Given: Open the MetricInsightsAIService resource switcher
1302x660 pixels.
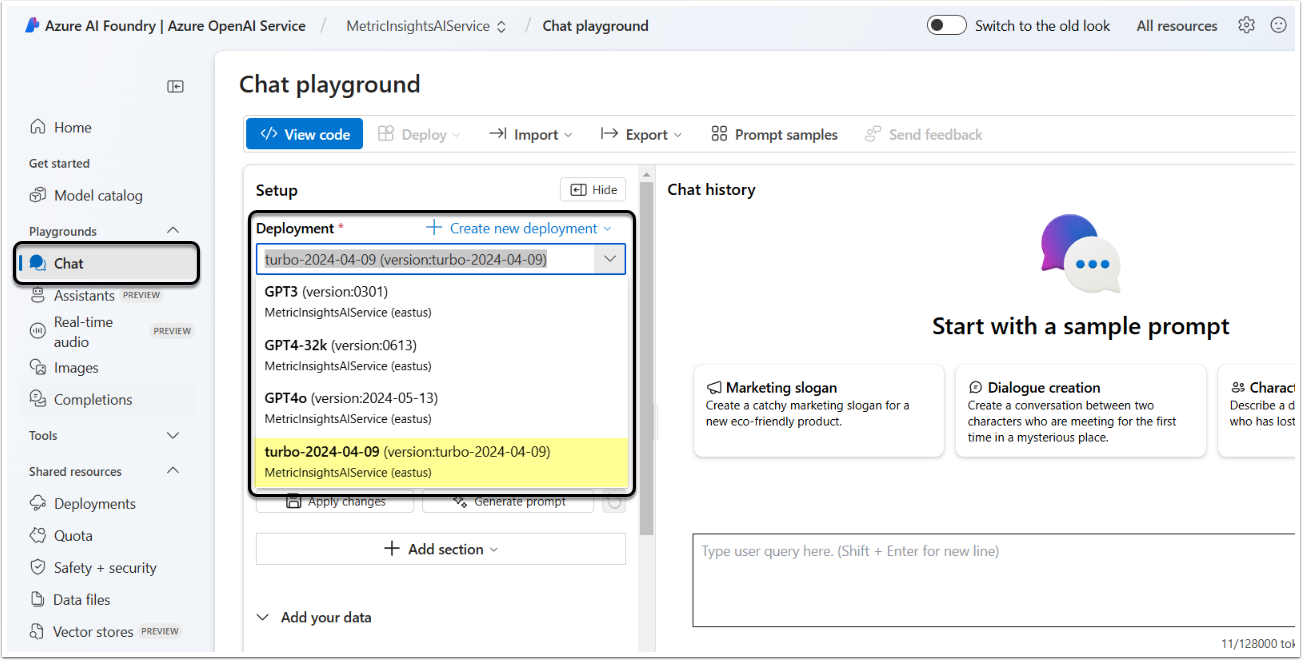Looking at the screenshot, I should (x=426, y=26).
